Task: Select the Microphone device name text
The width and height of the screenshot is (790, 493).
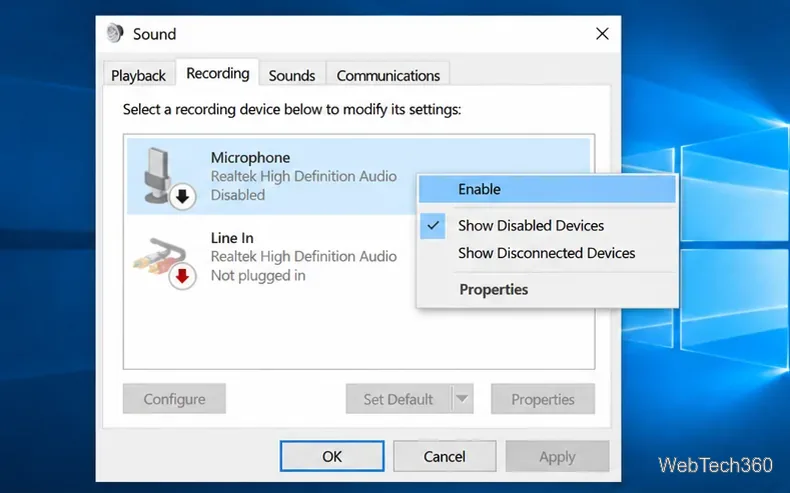Action: point(250,158)
